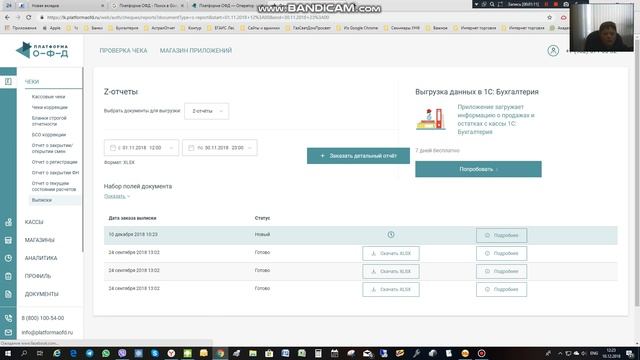This screenshot has width=640, height=360.
Task: Click the phone icon beside 8 (800) 100-54-00
Action: pos(8,318)
